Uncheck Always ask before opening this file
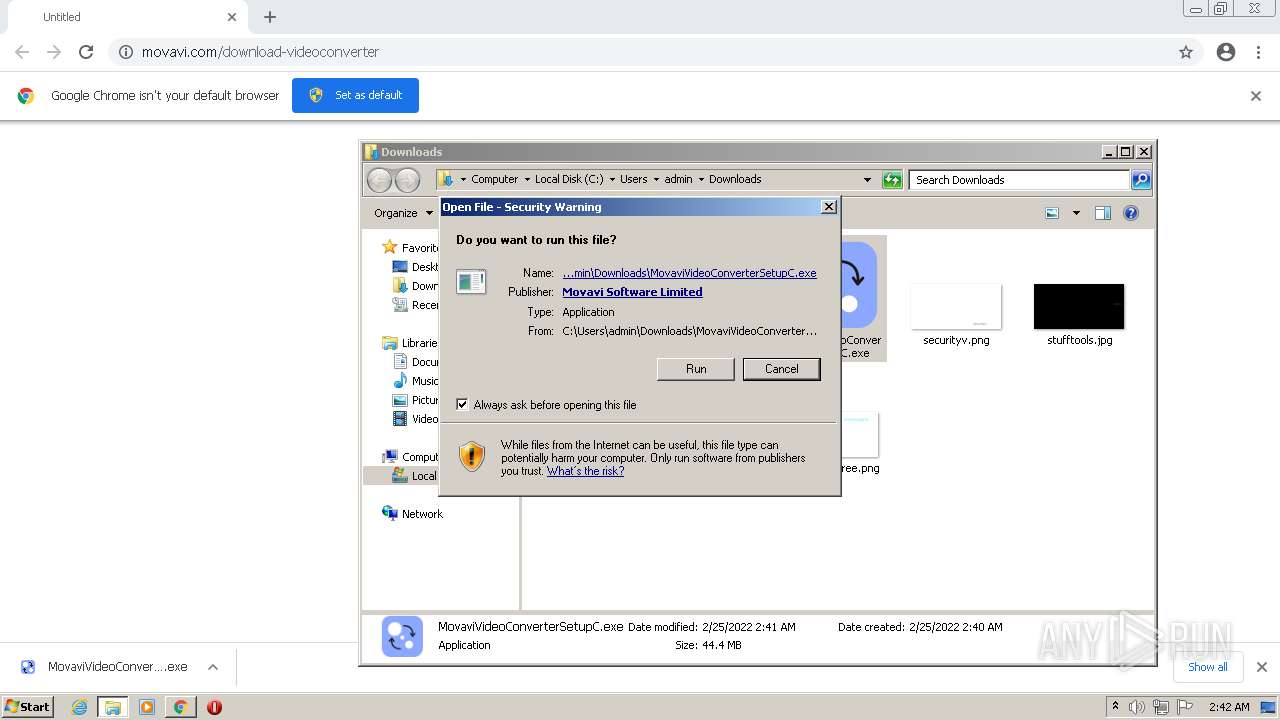Viewport: 1280px width, 720px height. point(462,405)
